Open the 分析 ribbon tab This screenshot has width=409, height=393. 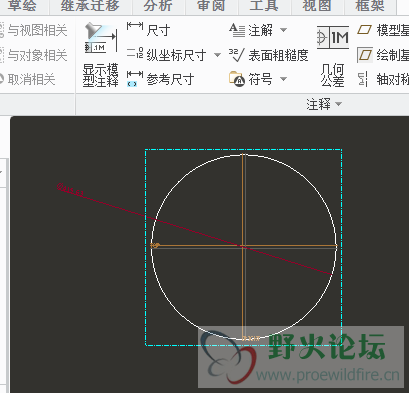[x=158, y=5]
